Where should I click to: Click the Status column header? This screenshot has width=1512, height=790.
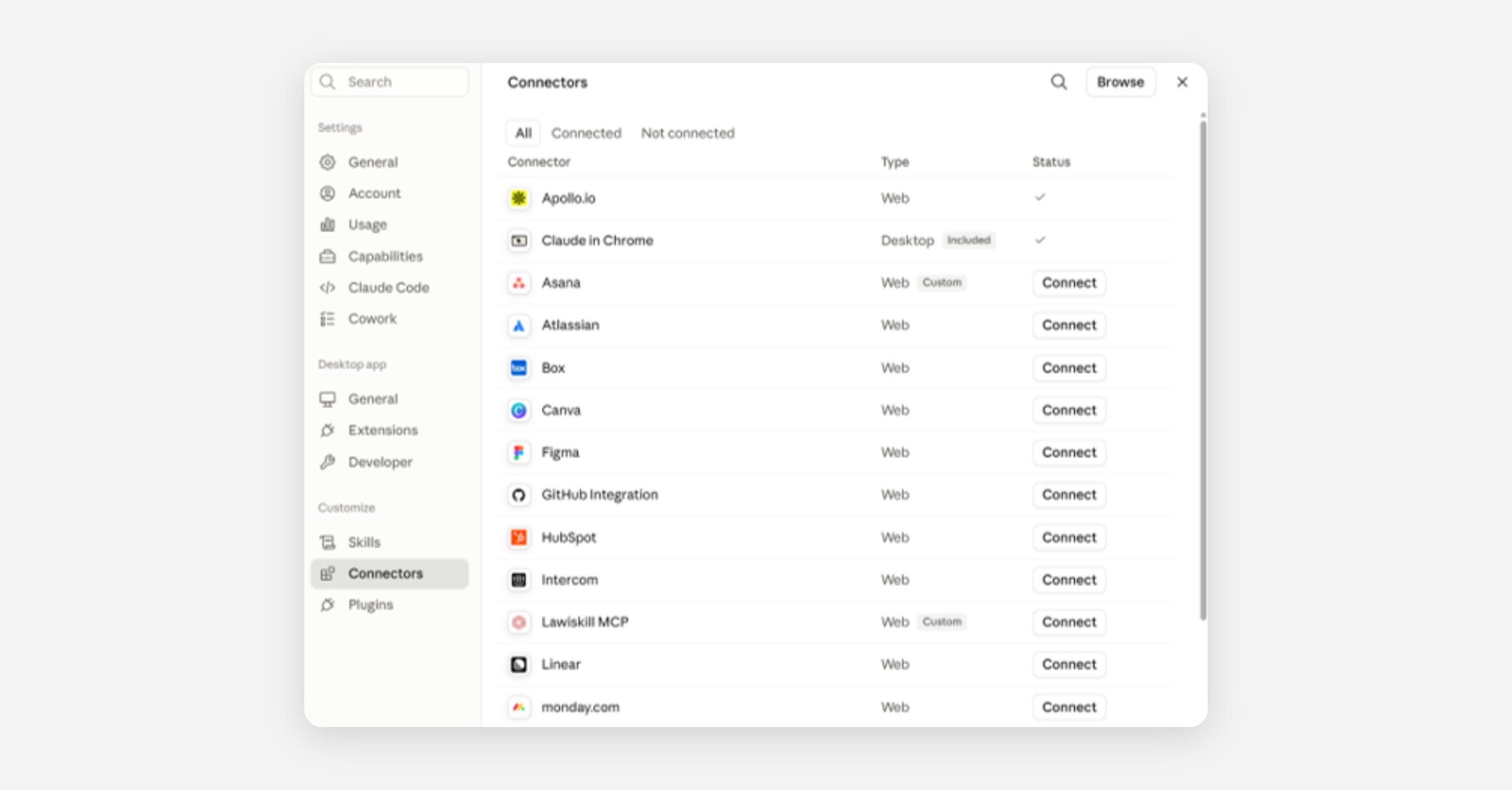(1051, 162)
